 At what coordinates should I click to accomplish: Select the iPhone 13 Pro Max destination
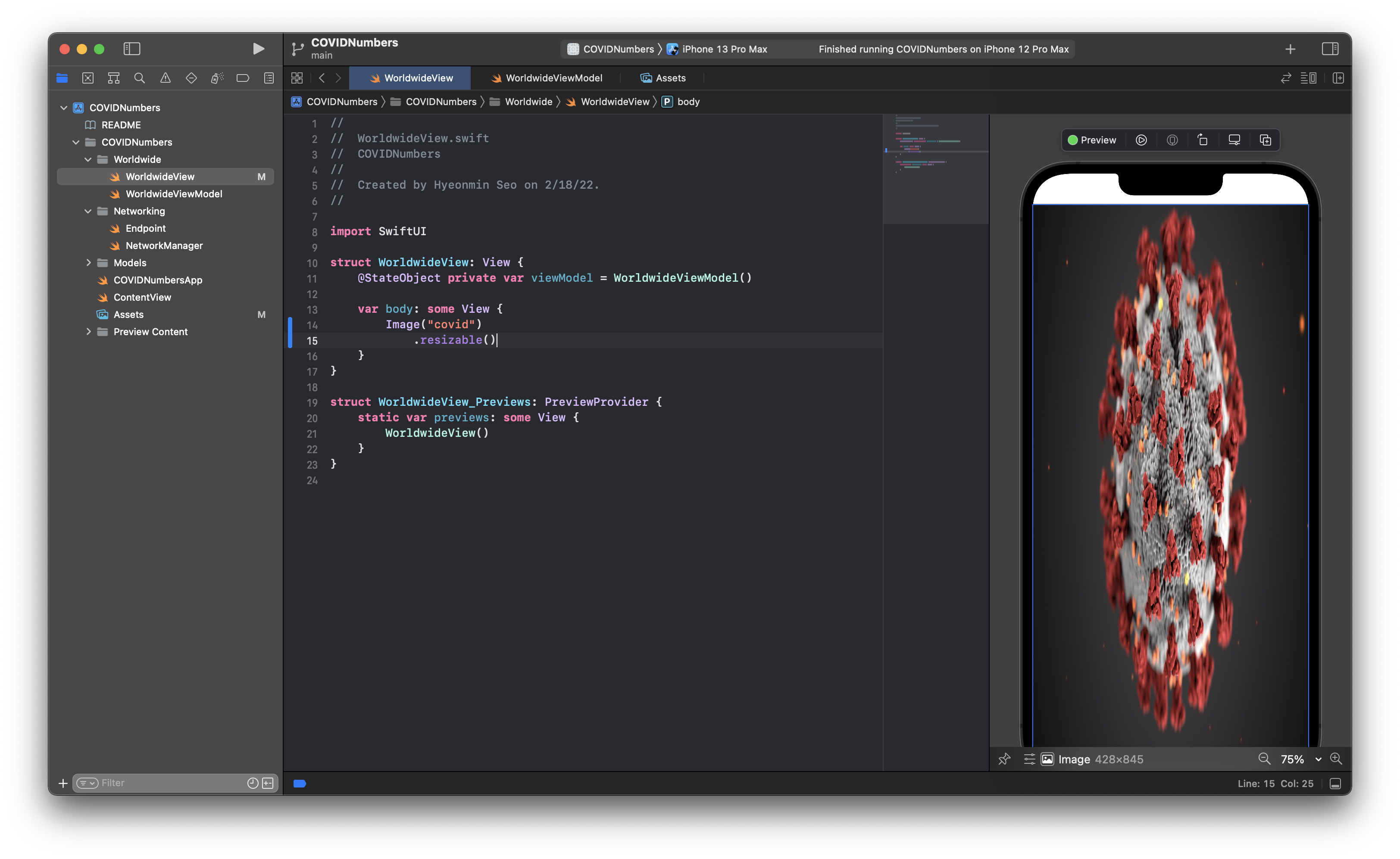pos(724,49)
